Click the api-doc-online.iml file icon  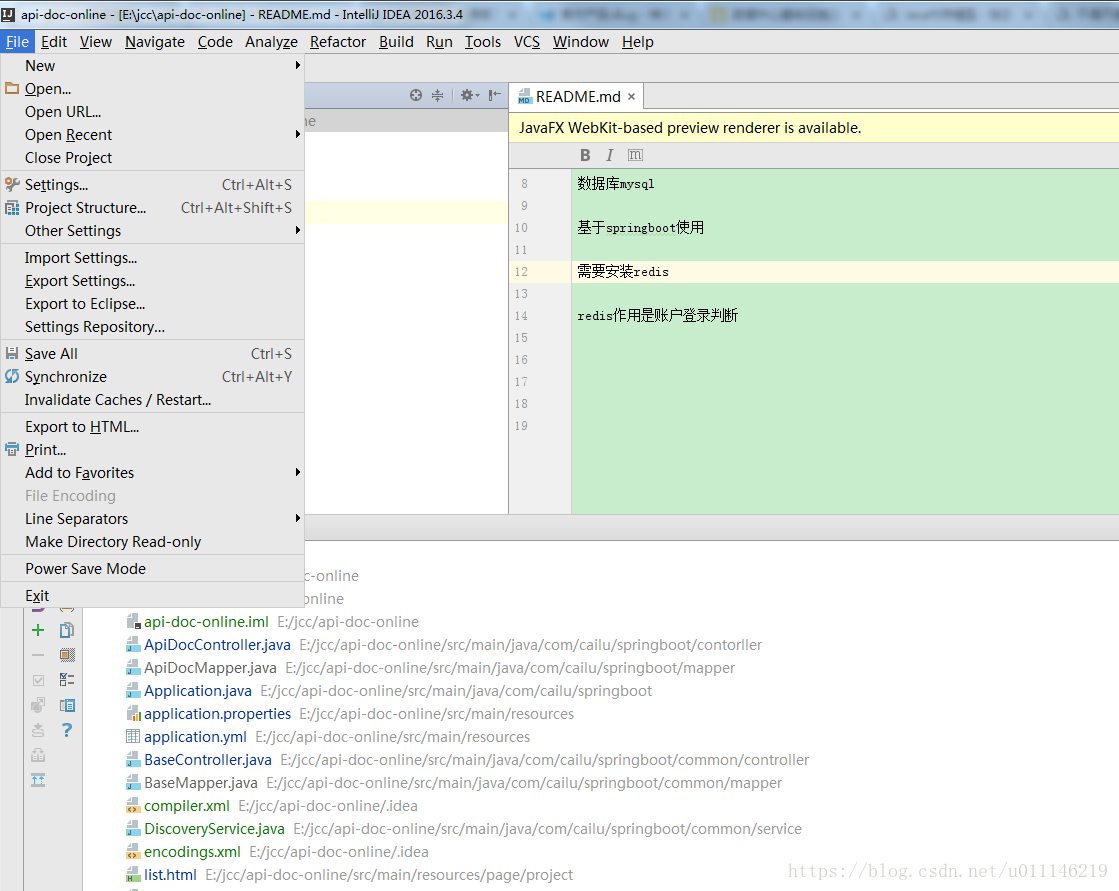(133, 621)
